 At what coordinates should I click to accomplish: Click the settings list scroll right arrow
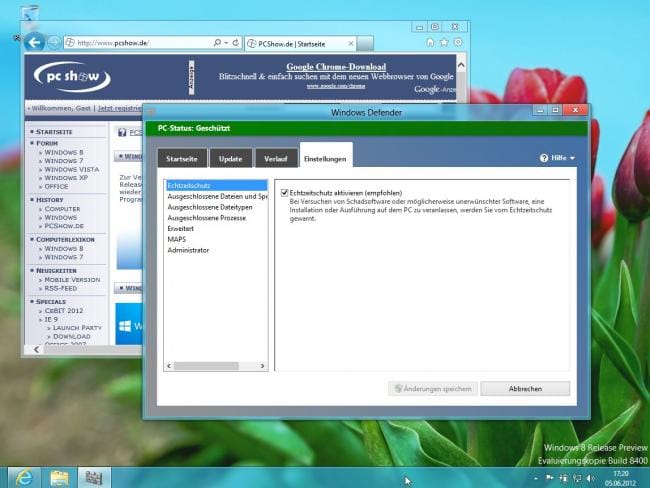pyautogui.click(x=262, y=366)
